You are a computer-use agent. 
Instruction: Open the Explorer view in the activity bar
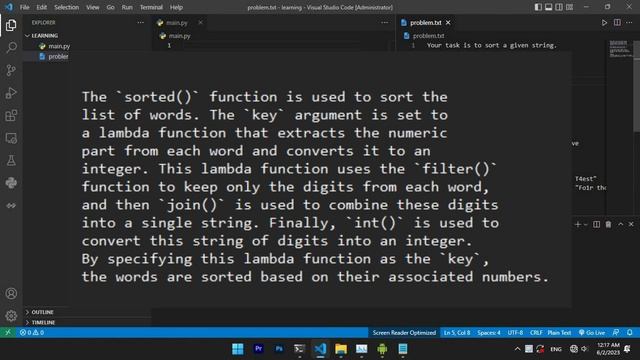pos(11,25)
